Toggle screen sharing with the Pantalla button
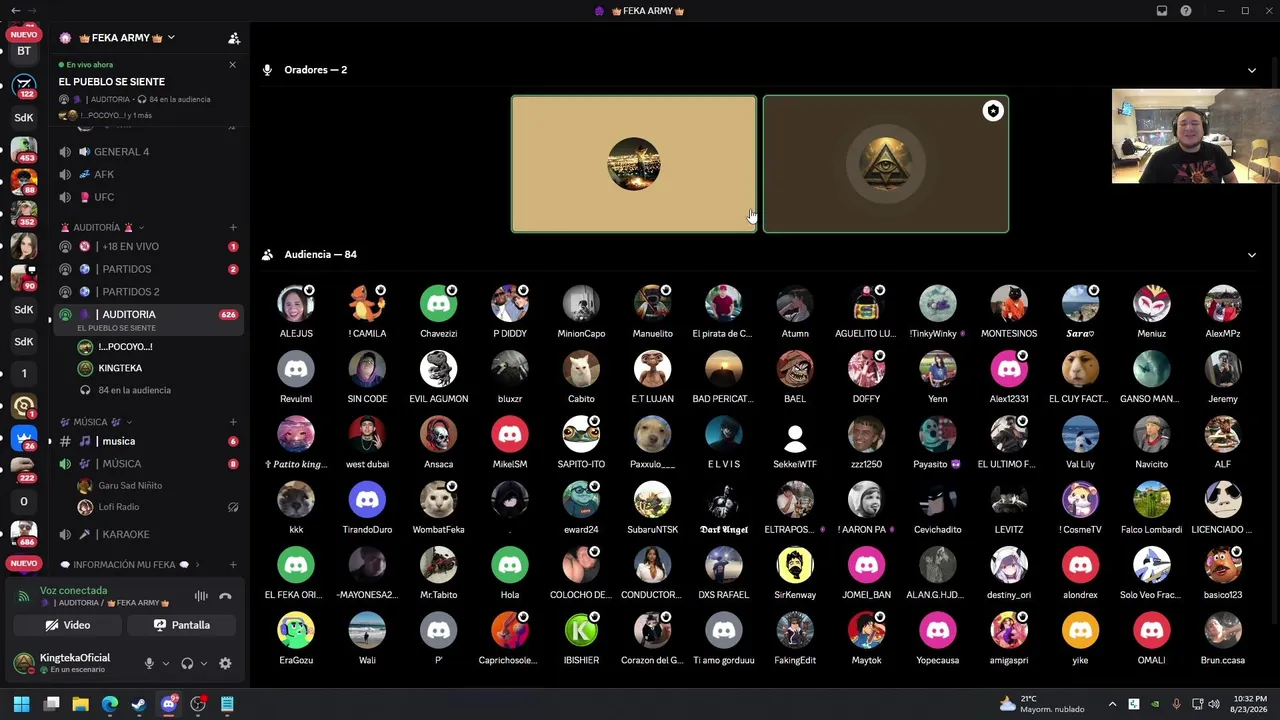Image resolution: width=1280 pixels, height=720 pixels. [182, 625]
